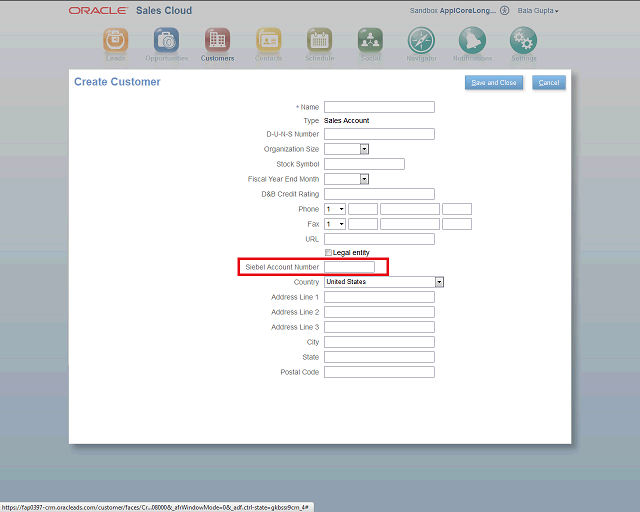
Task: Click the sandbox accessibility circle icon
Action: point(504,11)
